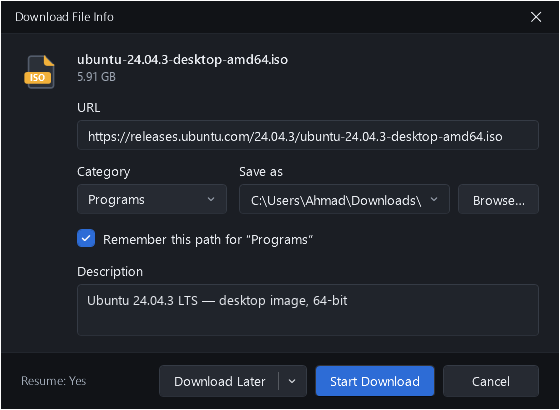This screenshot has width=560, height=410.
Task: Click the ISO file type icon
Action: pos(39,71)
